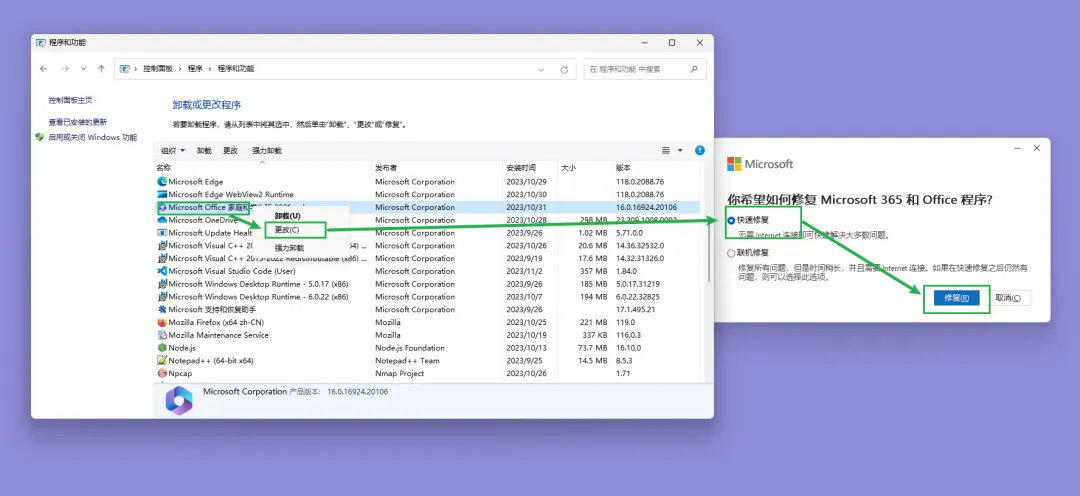
Task: Open 控制面板主页 link
Action: click(70, 100)
